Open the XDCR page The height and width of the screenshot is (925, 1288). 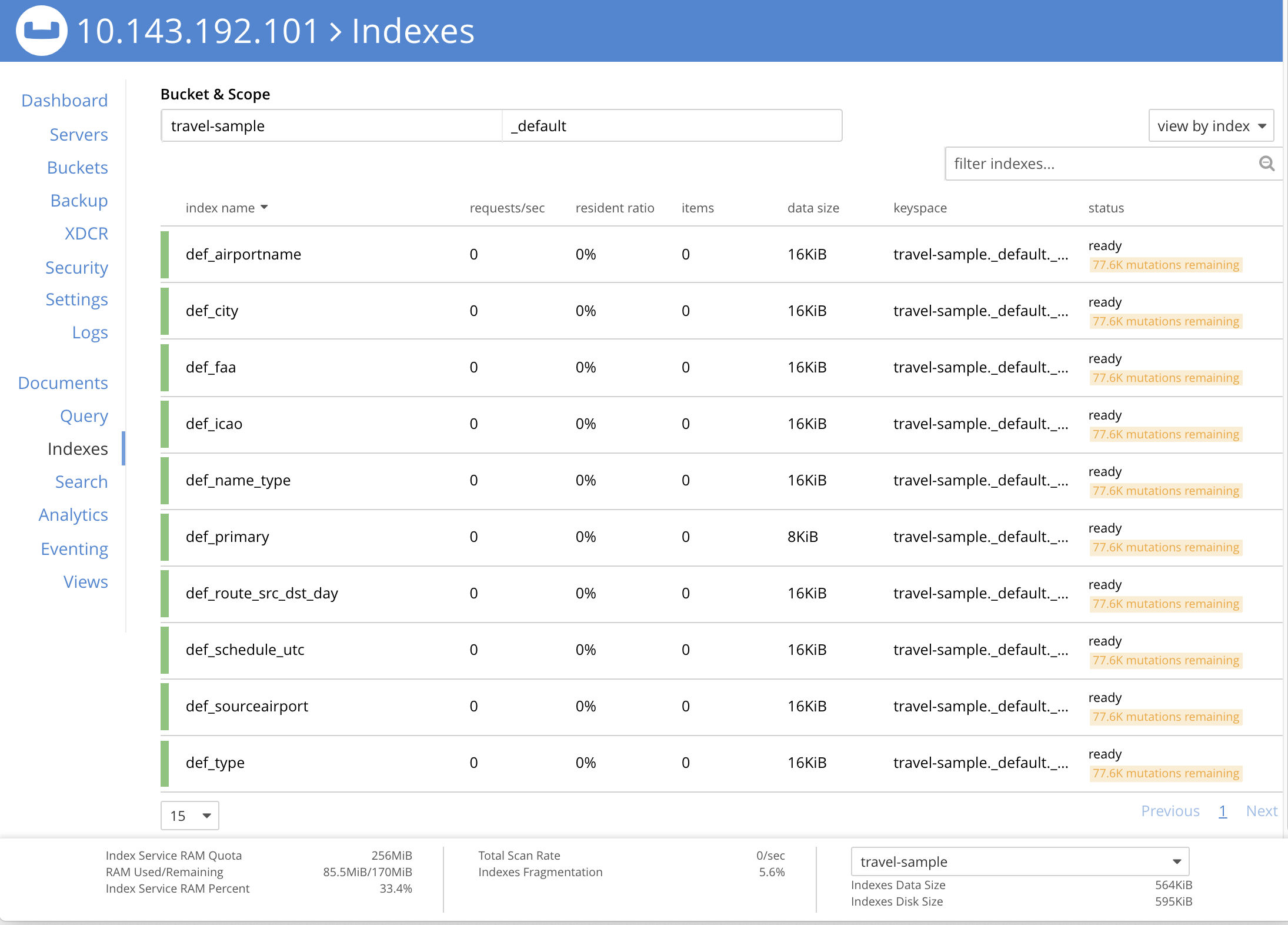click(x=86, y=234)
